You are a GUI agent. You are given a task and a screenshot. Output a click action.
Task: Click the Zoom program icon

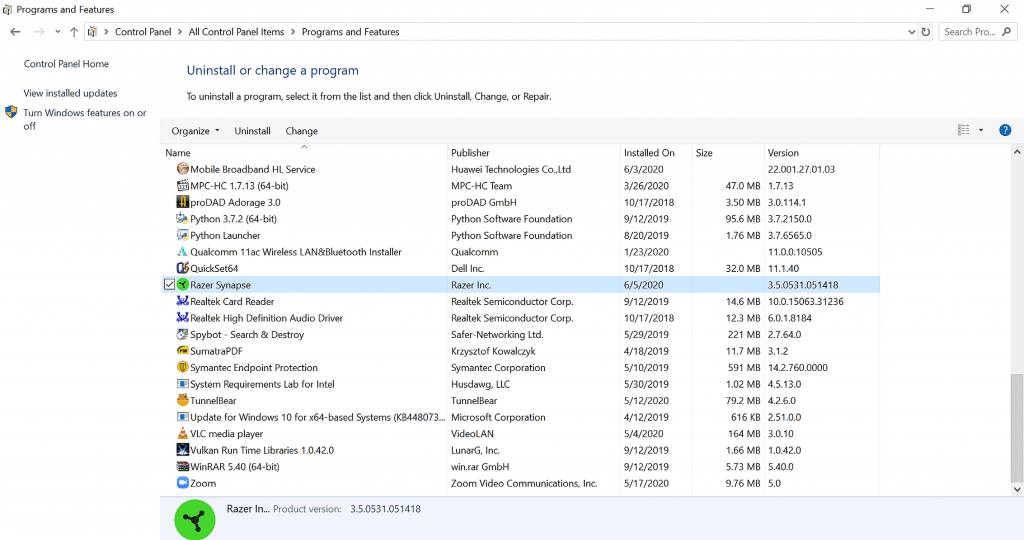click(183, 483)
